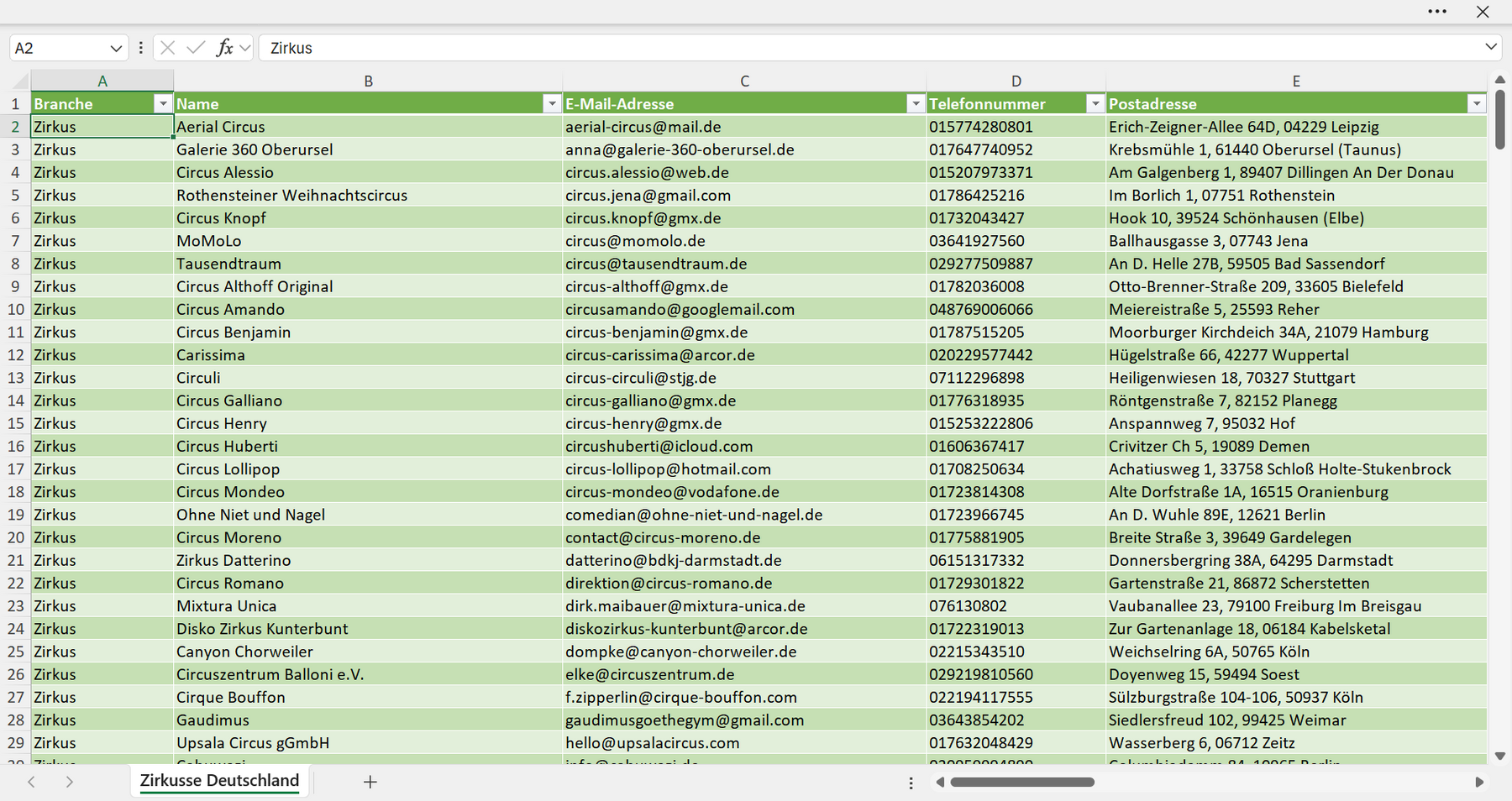The image size is (1512, 801).
Task: Expand the formula bar with chevron
Action: click(1491, 47)
